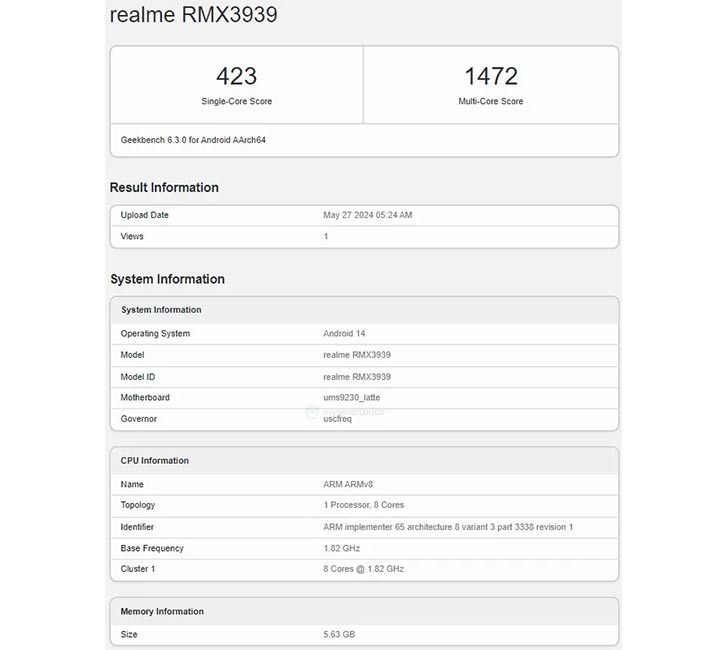Click the Upload Date label

pyautogui.click(x=144, y=215)
